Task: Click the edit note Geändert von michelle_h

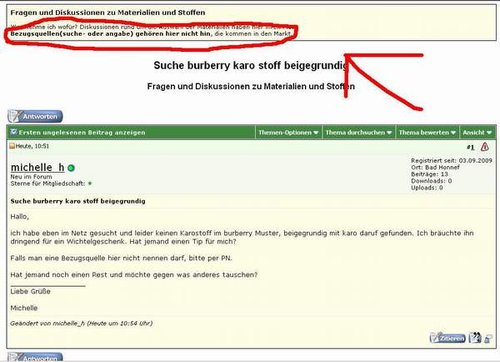Action: (81, 323)
